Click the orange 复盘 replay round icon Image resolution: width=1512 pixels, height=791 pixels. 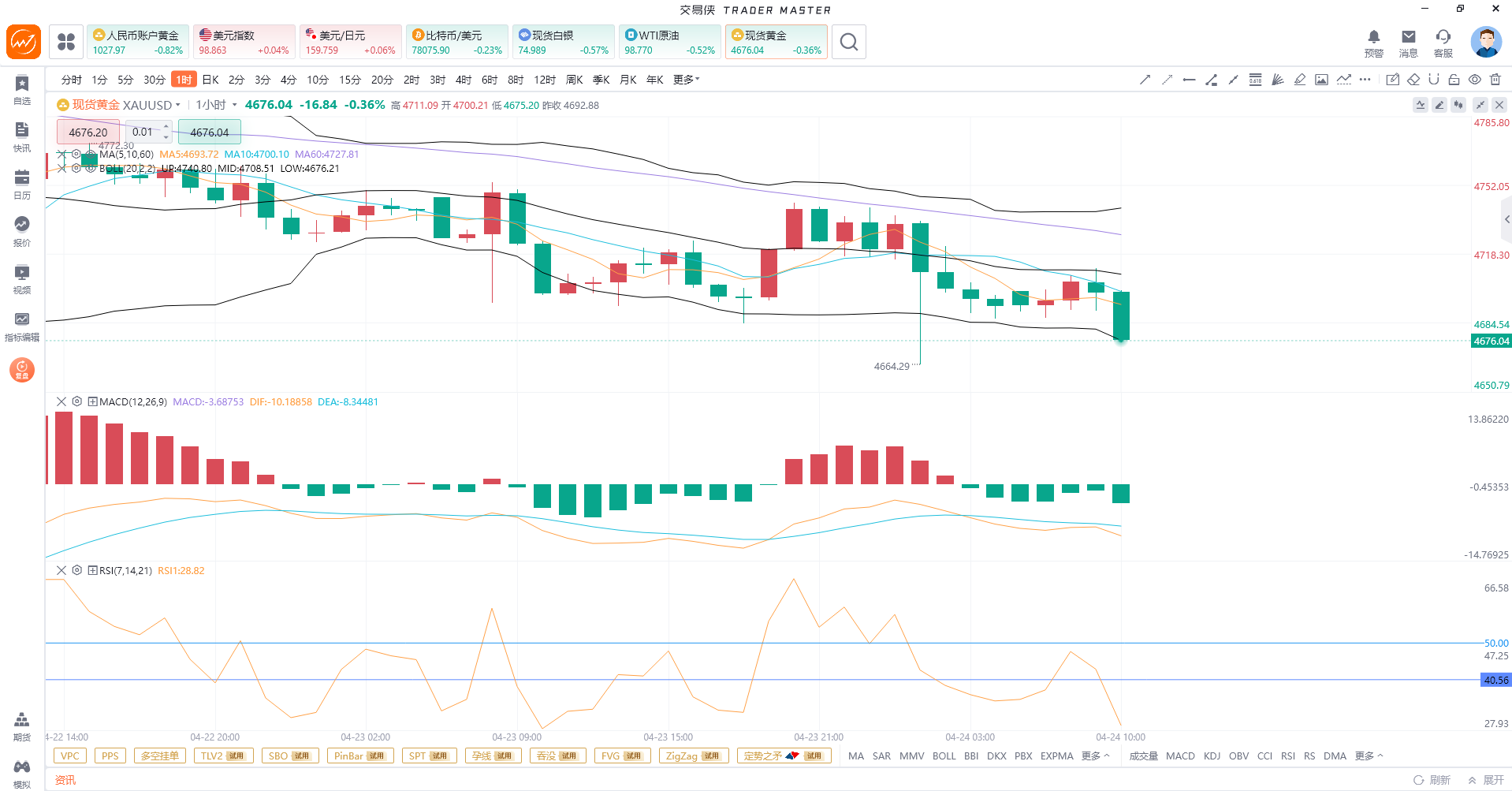coord(22,369)
